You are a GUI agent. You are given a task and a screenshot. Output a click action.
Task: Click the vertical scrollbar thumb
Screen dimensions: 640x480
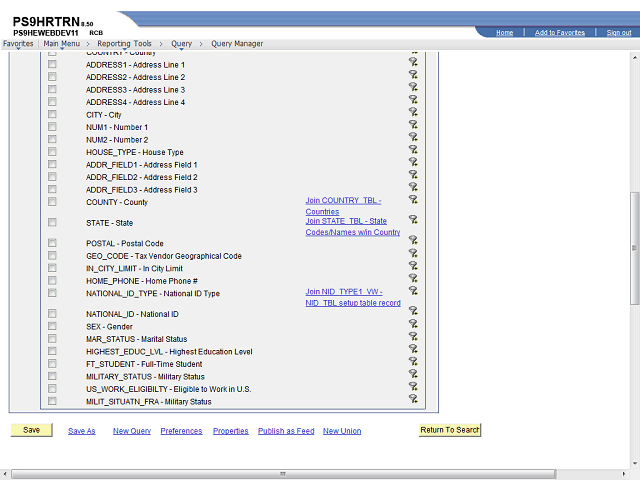click(635, 248)
